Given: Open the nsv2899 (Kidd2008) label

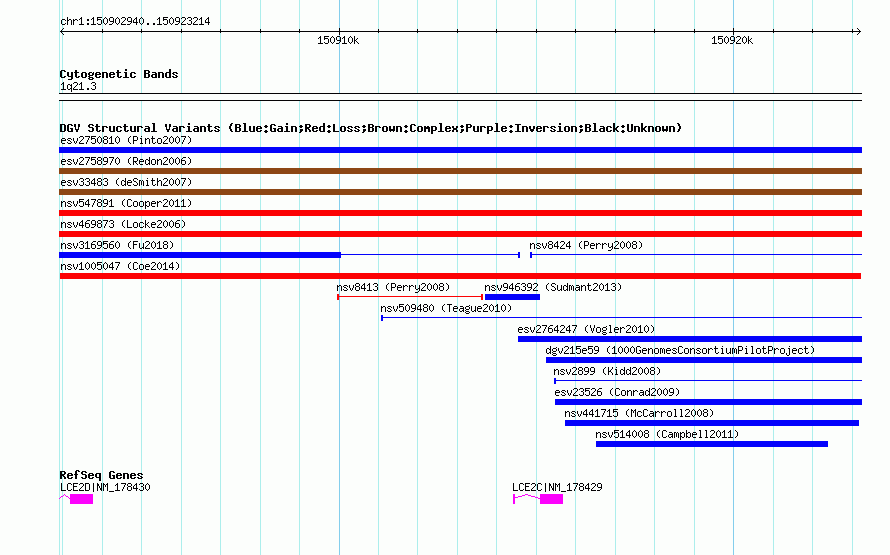Looking at the screenshot, I should click(x=607, y=371).
